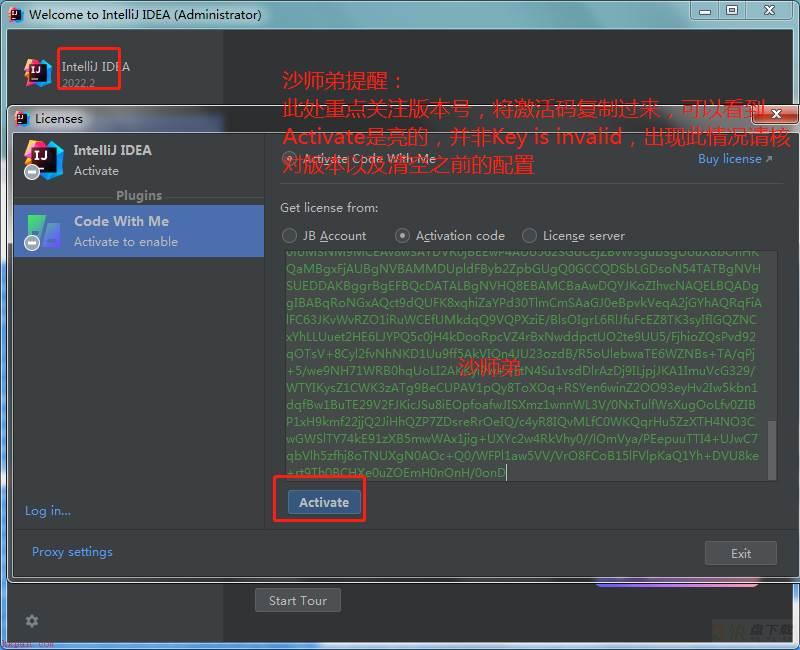The width and height of the screenshot is (800, 650).
Task: Click the Exit button
Action: (741, 553)
